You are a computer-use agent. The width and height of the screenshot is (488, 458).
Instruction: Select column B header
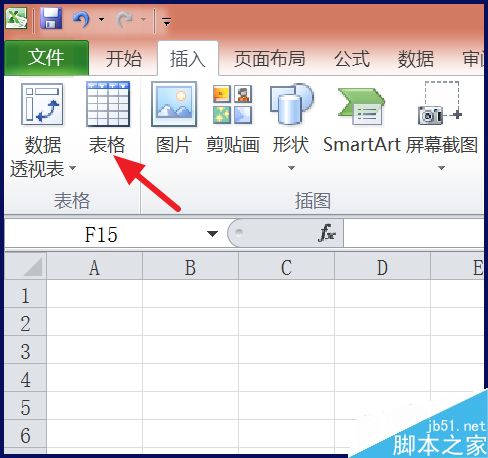coord(190,267)
